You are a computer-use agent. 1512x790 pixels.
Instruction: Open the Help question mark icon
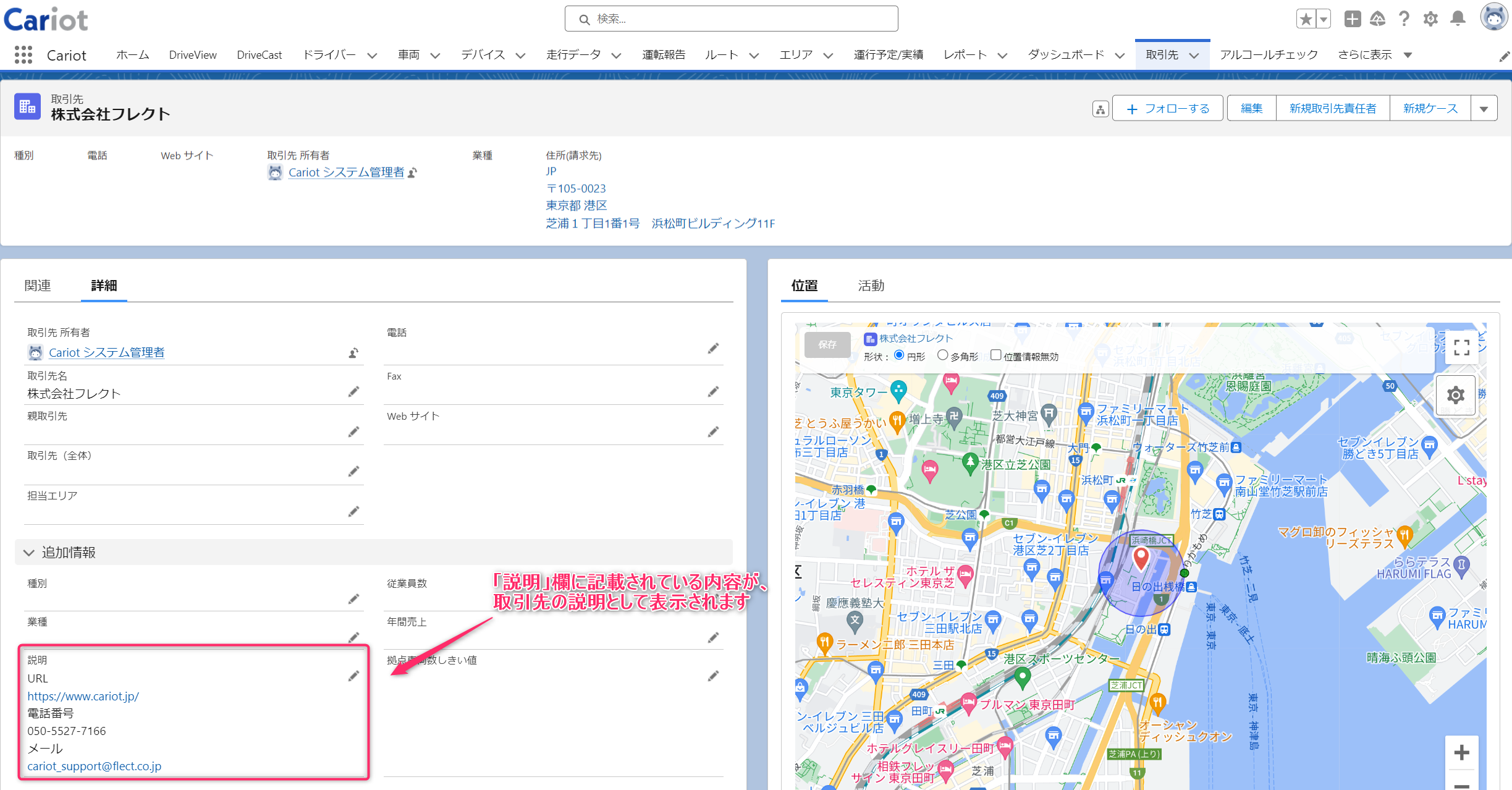1404,19
